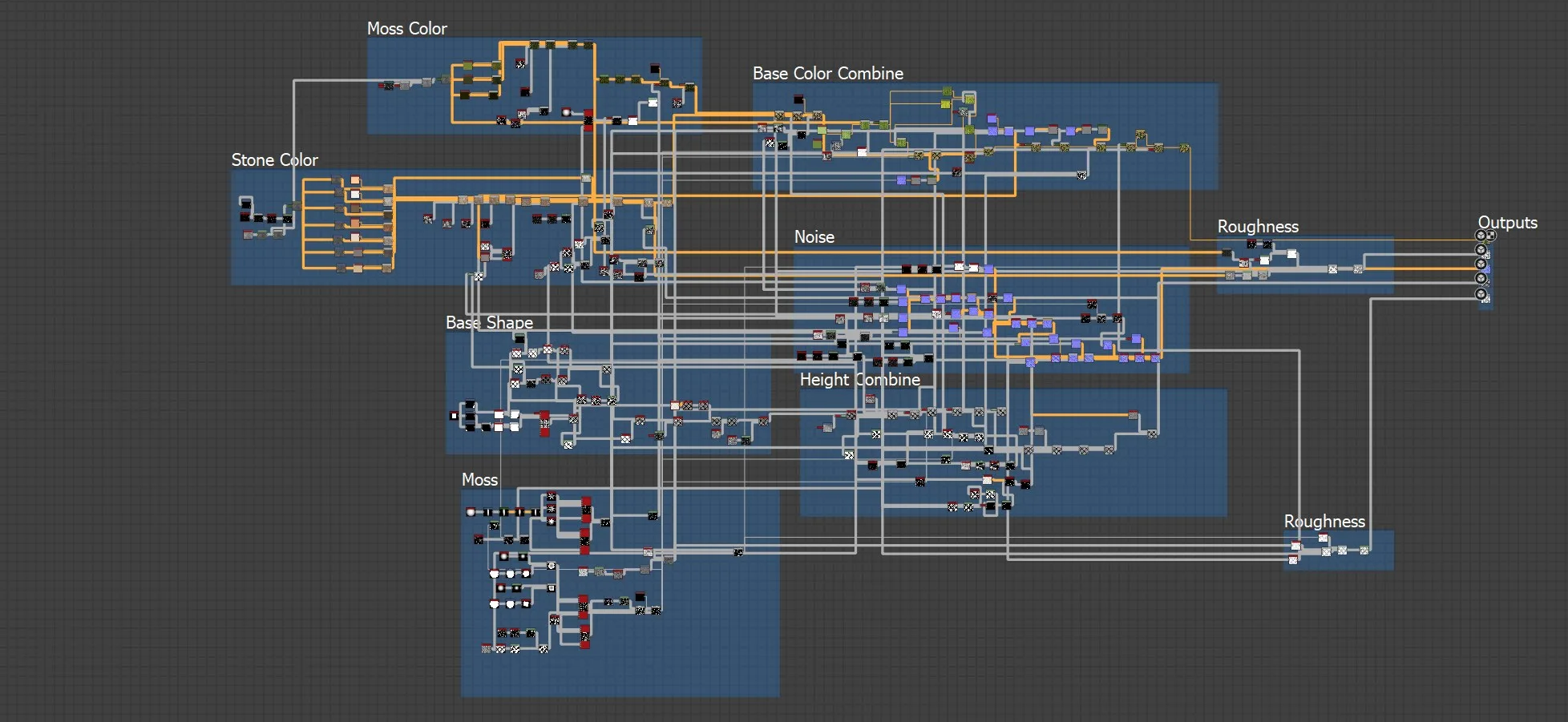Select the black node at Base Color Combine's top left
The image size is (1568, 722).
click(798, 99)
